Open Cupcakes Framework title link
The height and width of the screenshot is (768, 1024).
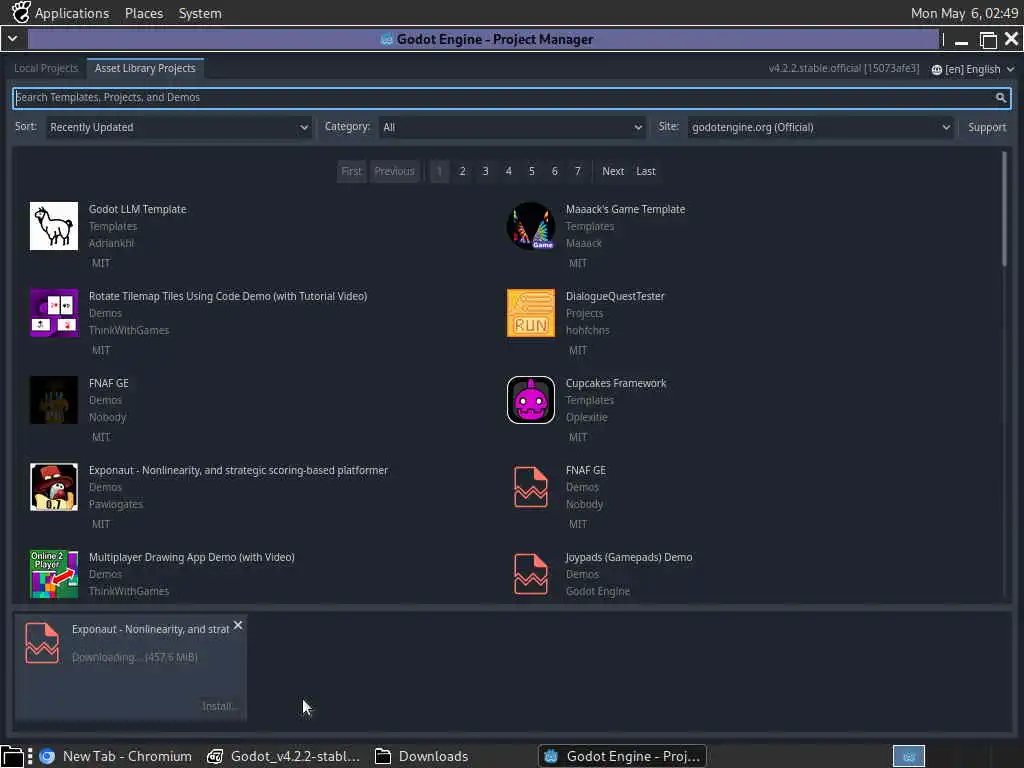point(616,383)
